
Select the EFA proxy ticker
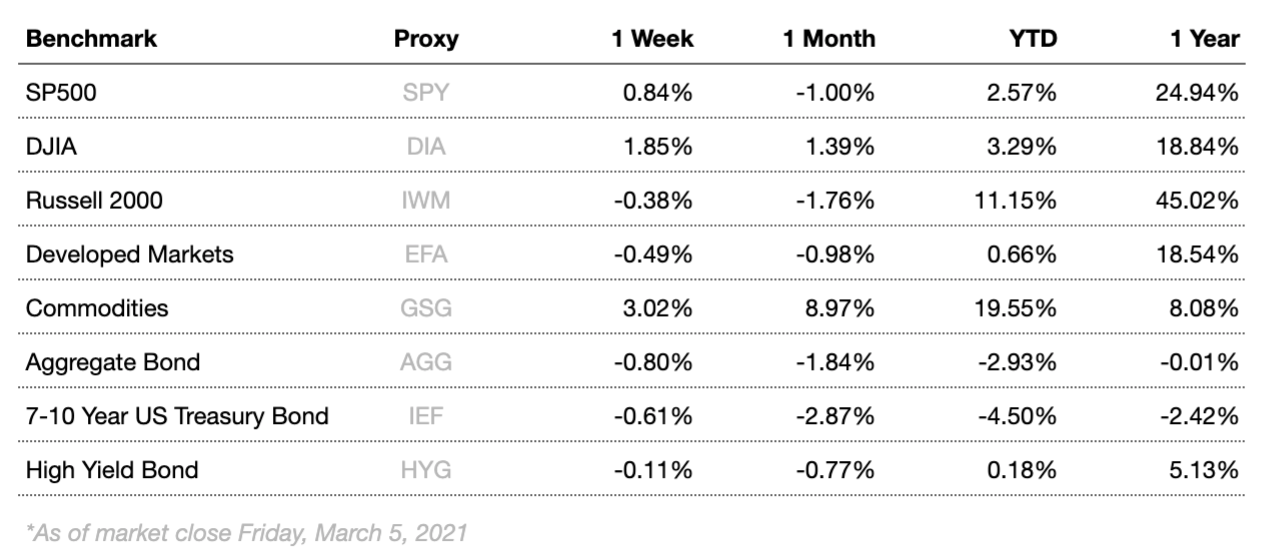[x=426, y=254]
